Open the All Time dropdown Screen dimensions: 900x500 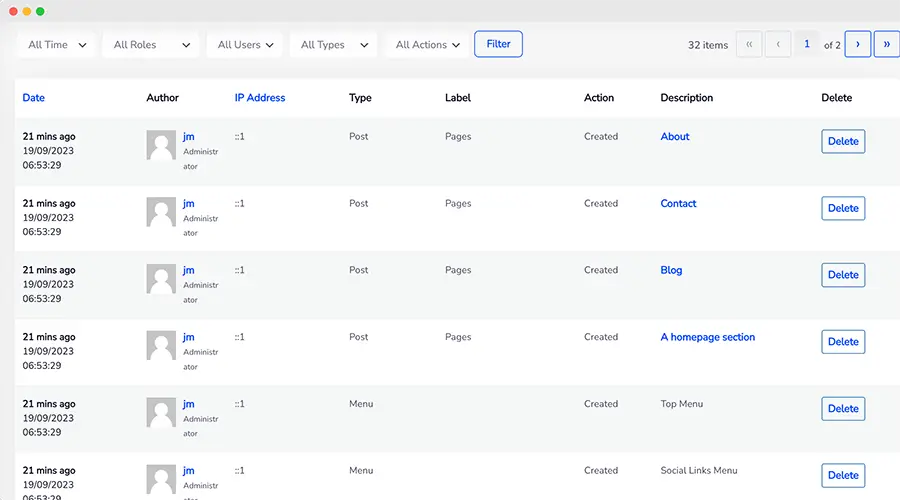click(57, 45)
